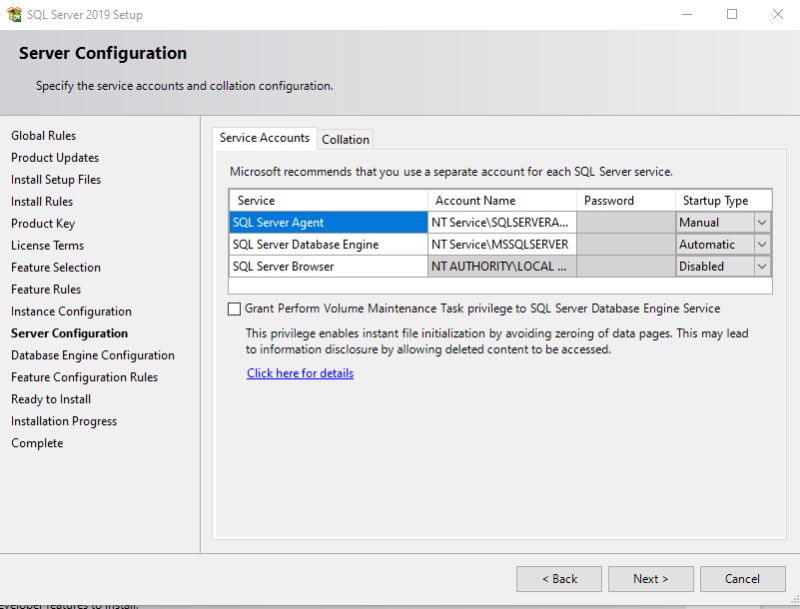
Task: Select the Feature Selection step
Action: point(55,267)
